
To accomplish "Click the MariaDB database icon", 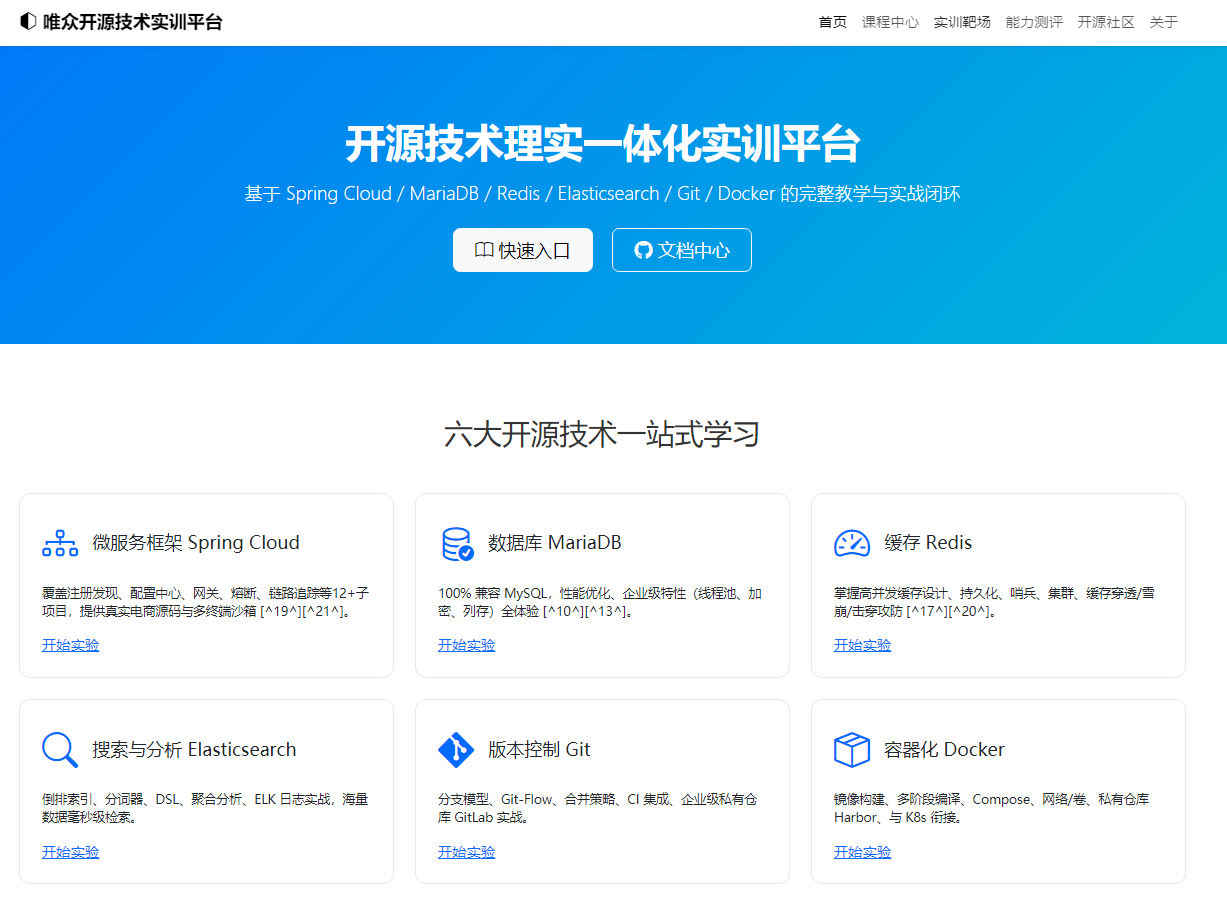I will pos(456,542).
